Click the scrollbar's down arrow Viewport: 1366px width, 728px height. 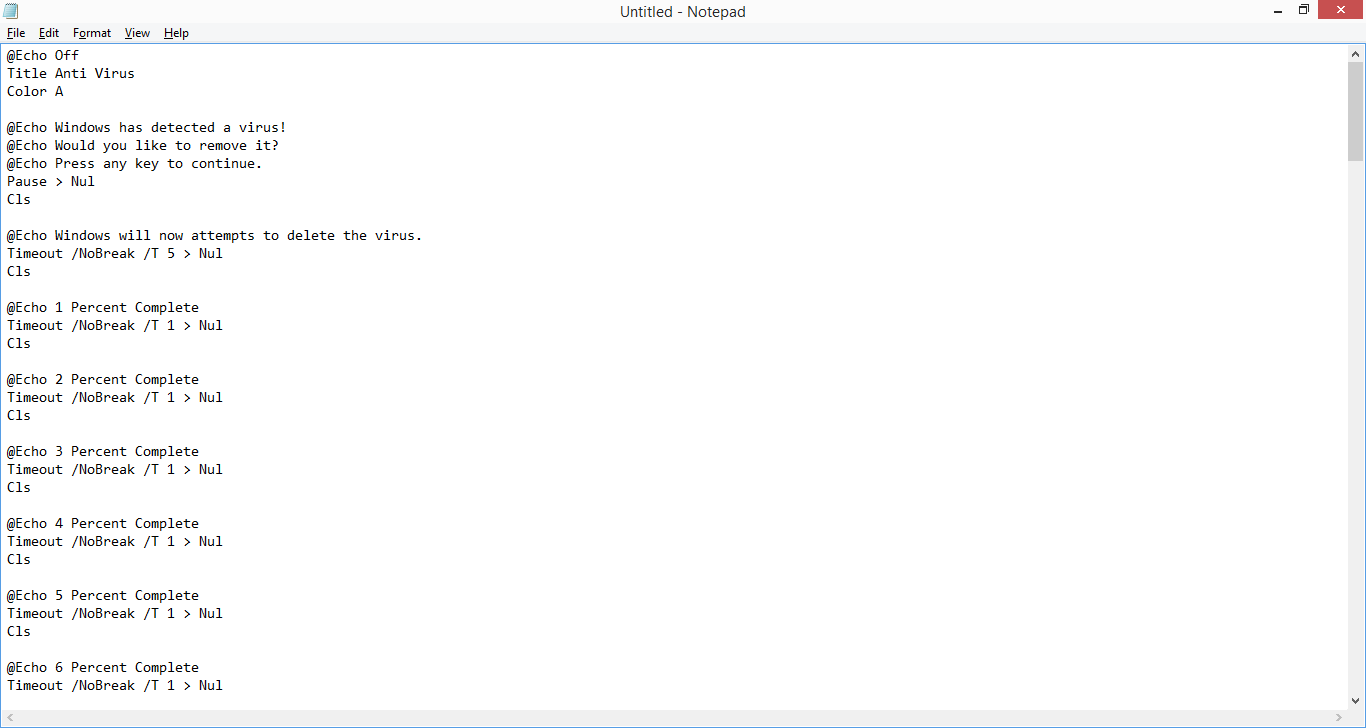click(x=1357, y=699)
